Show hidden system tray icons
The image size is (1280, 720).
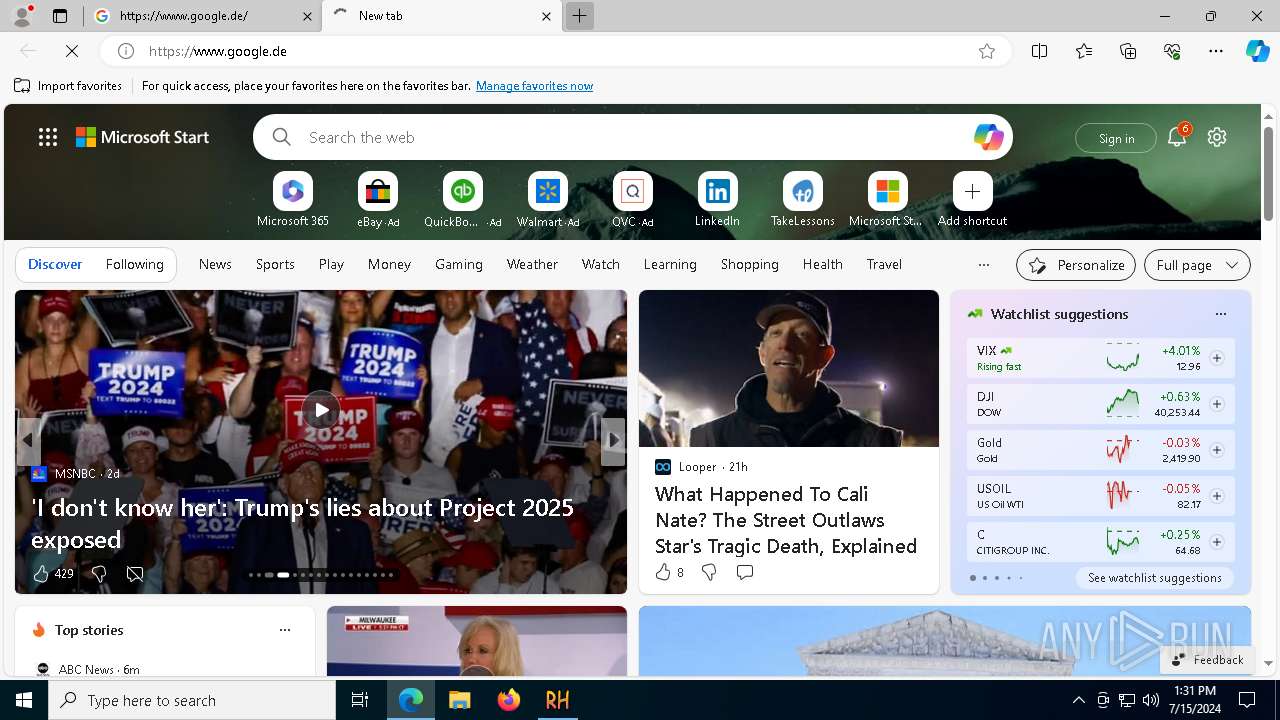tap(1078, 700)
